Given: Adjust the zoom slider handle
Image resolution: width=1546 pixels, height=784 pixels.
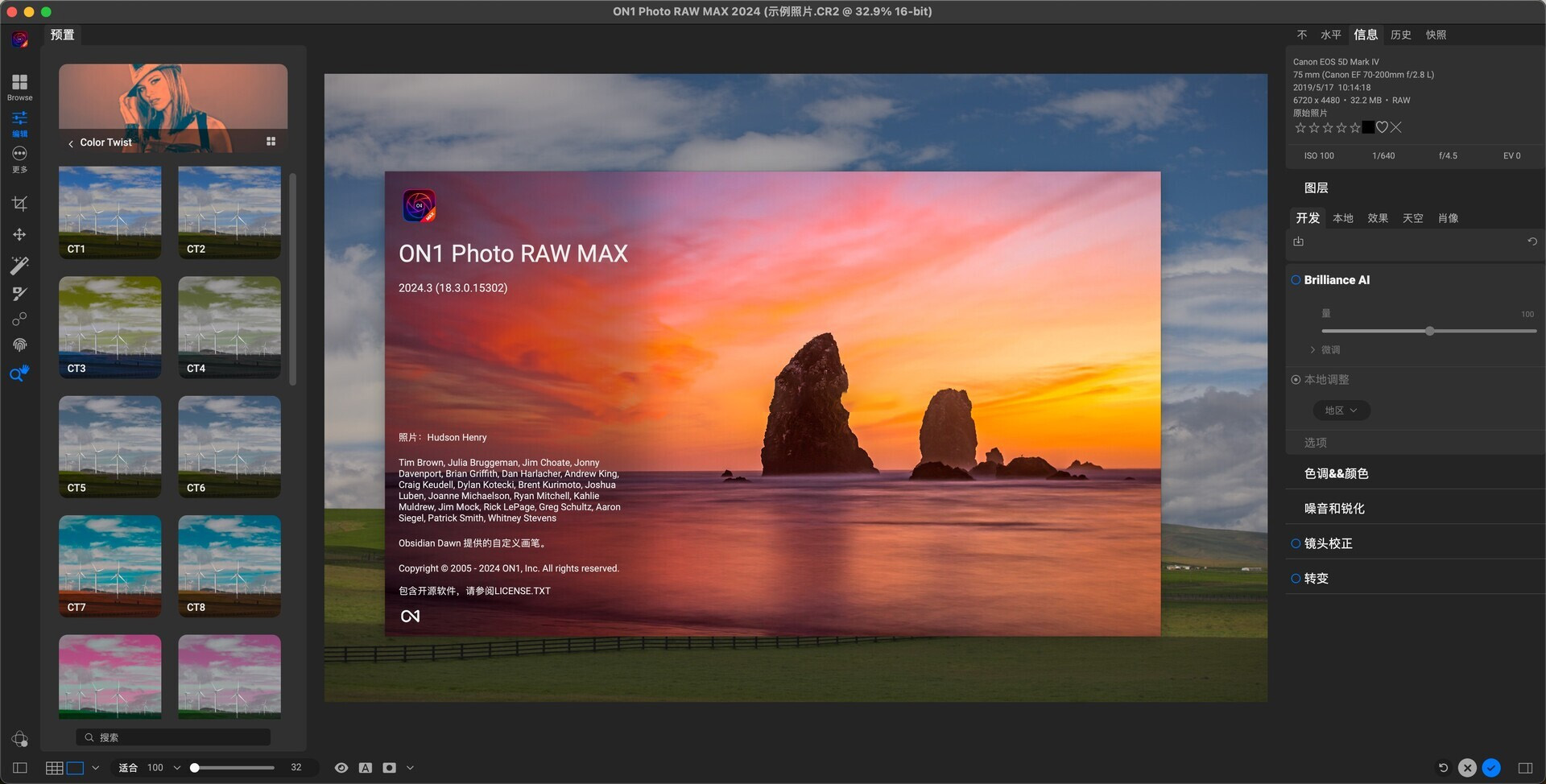Looking at the screenshot, I should (194, 768).
